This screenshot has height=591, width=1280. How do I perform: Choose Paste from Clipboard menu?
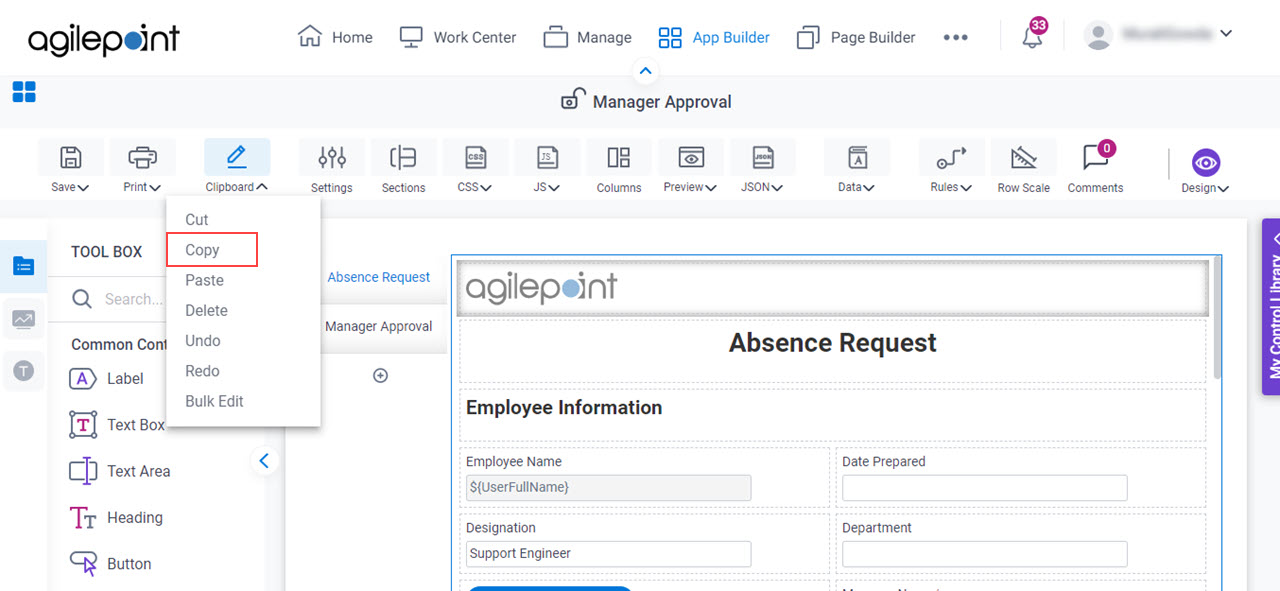pyautogui.click(x=204, y=280)
